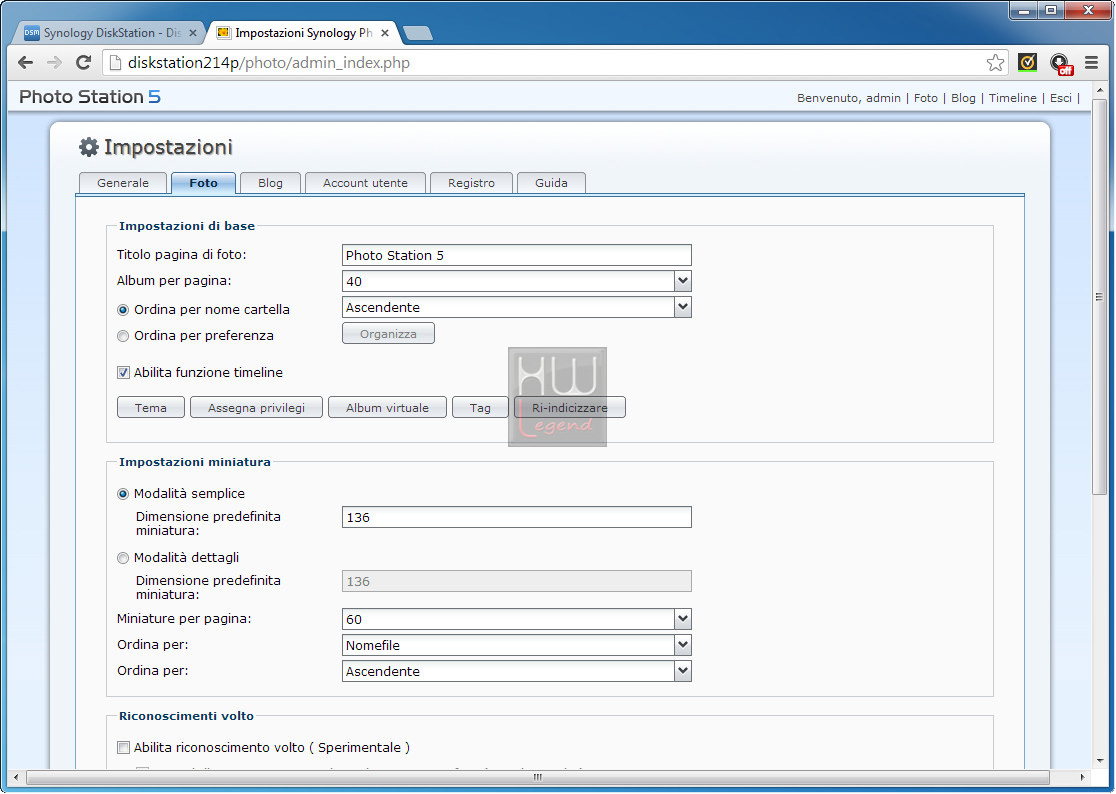The height and width of the screenshot is (794, 1116).
Task: Click the Impostazioni miniatura heading
Action: click(x=195, y=462)
